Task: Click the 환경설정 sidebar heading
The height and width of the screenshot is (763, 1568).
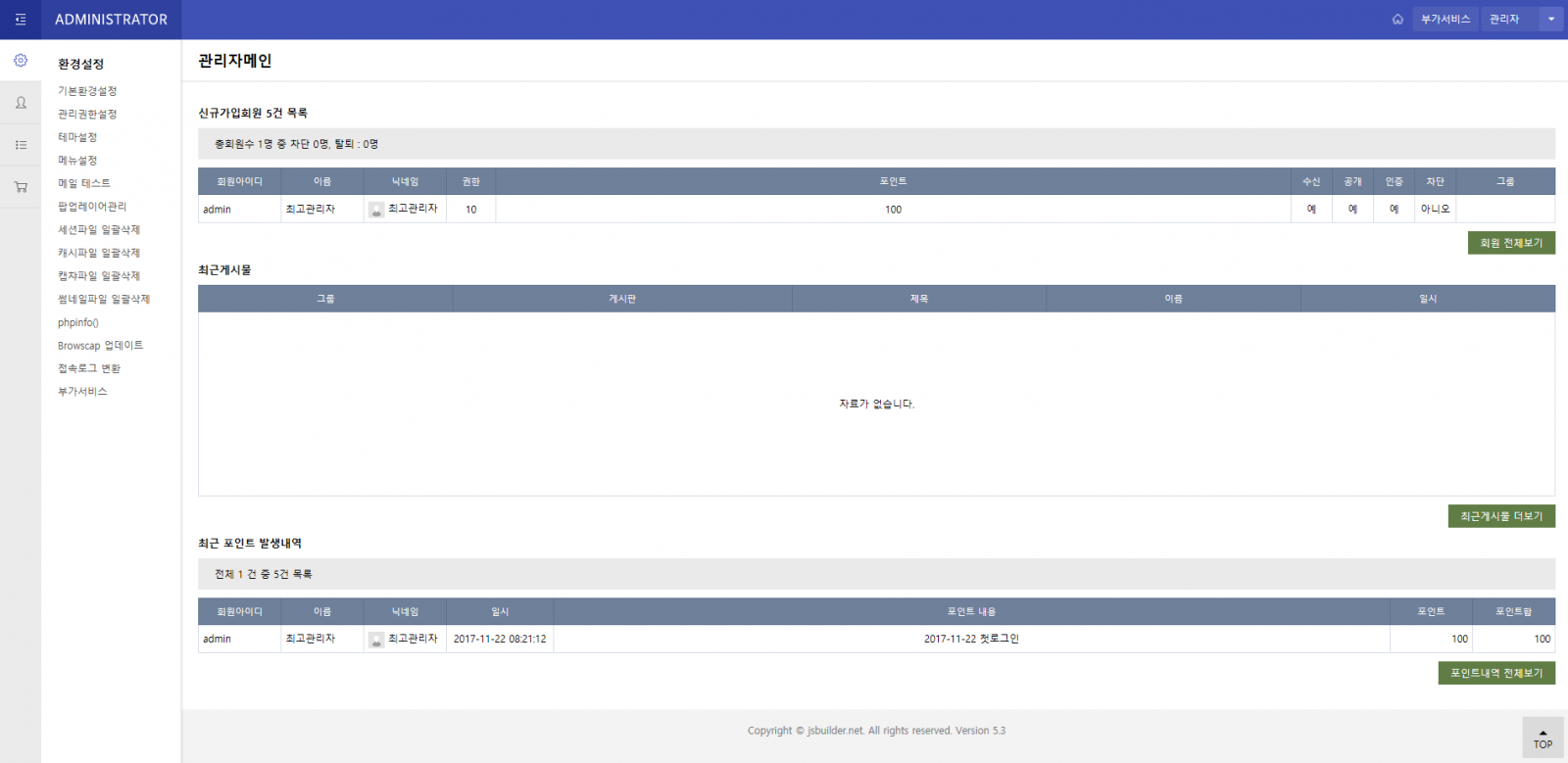Action: 80,64
